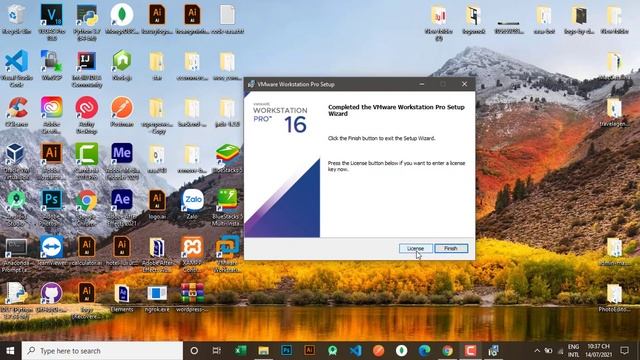The image size is (640, 360).
Task: Open File Explorer from the taskbar
Action: (264, 351)
